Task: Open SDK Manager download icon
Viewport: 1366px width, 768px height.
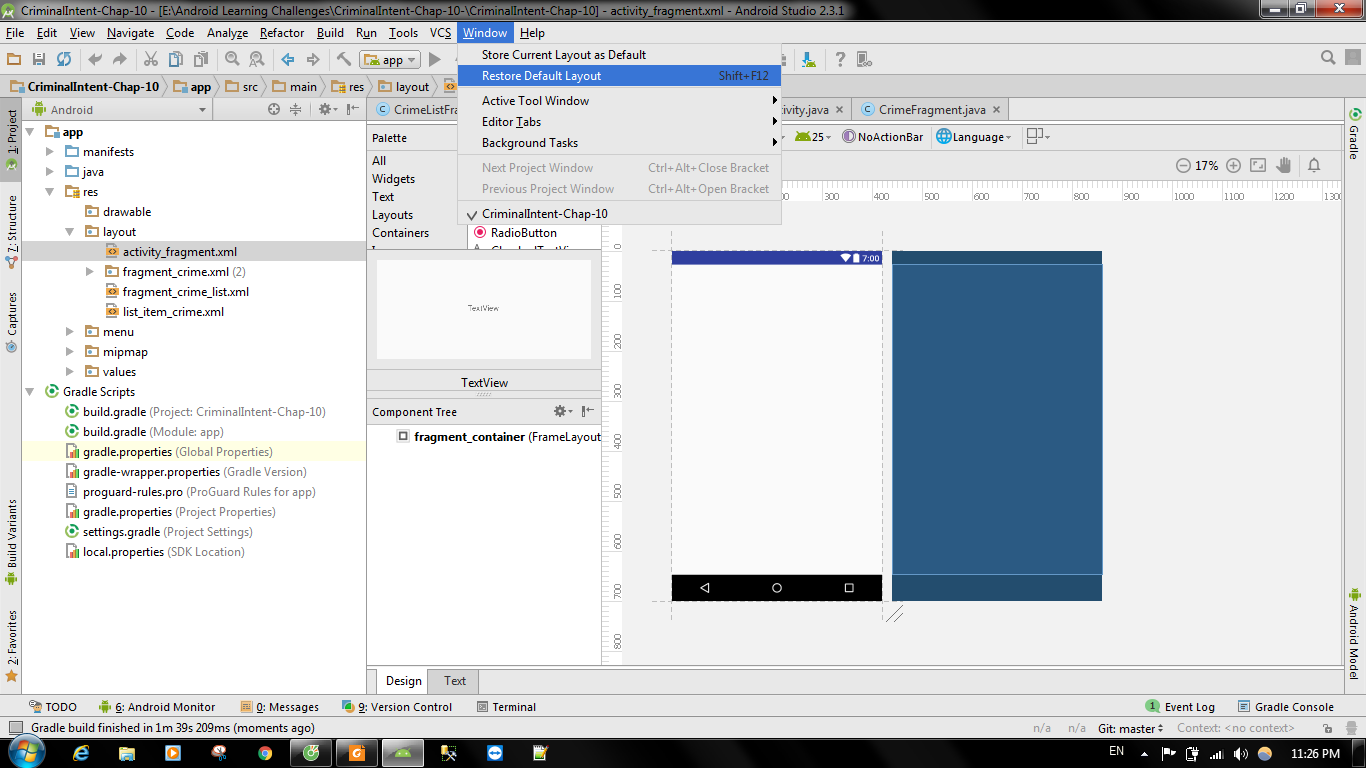Action: (x=808, y=60)
